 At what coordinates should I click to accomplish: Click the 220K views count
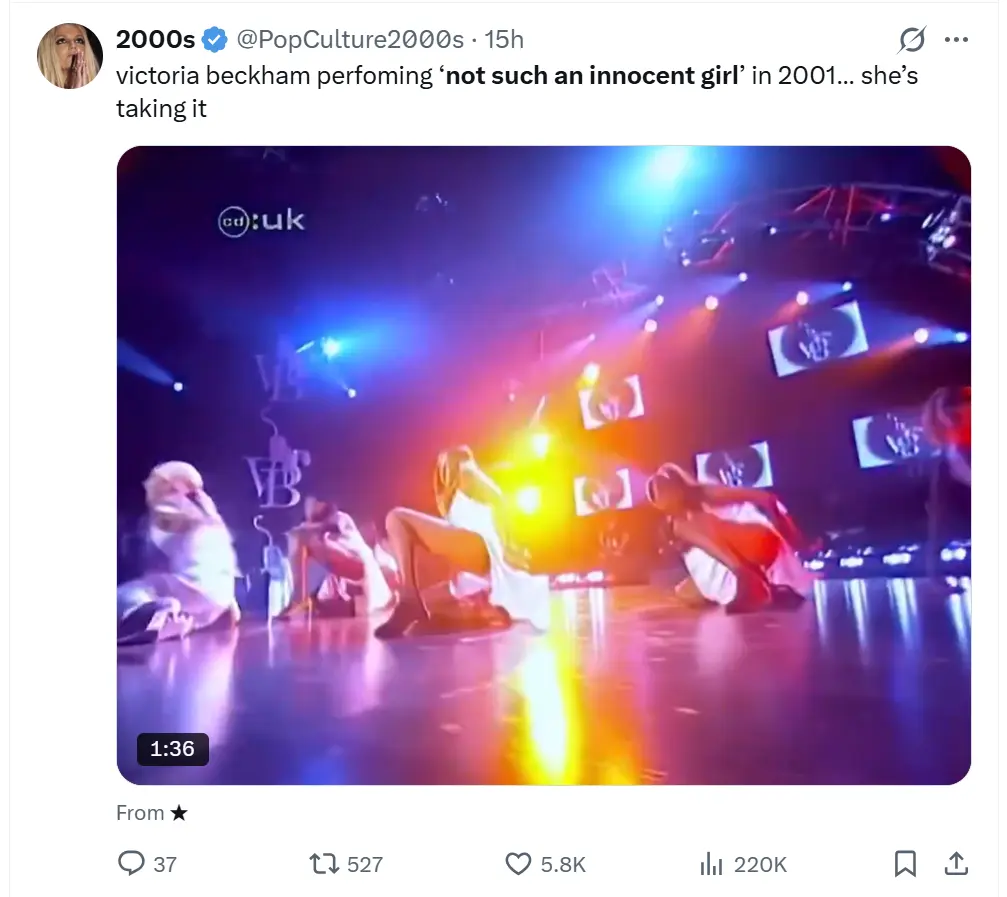pos(760,864)
